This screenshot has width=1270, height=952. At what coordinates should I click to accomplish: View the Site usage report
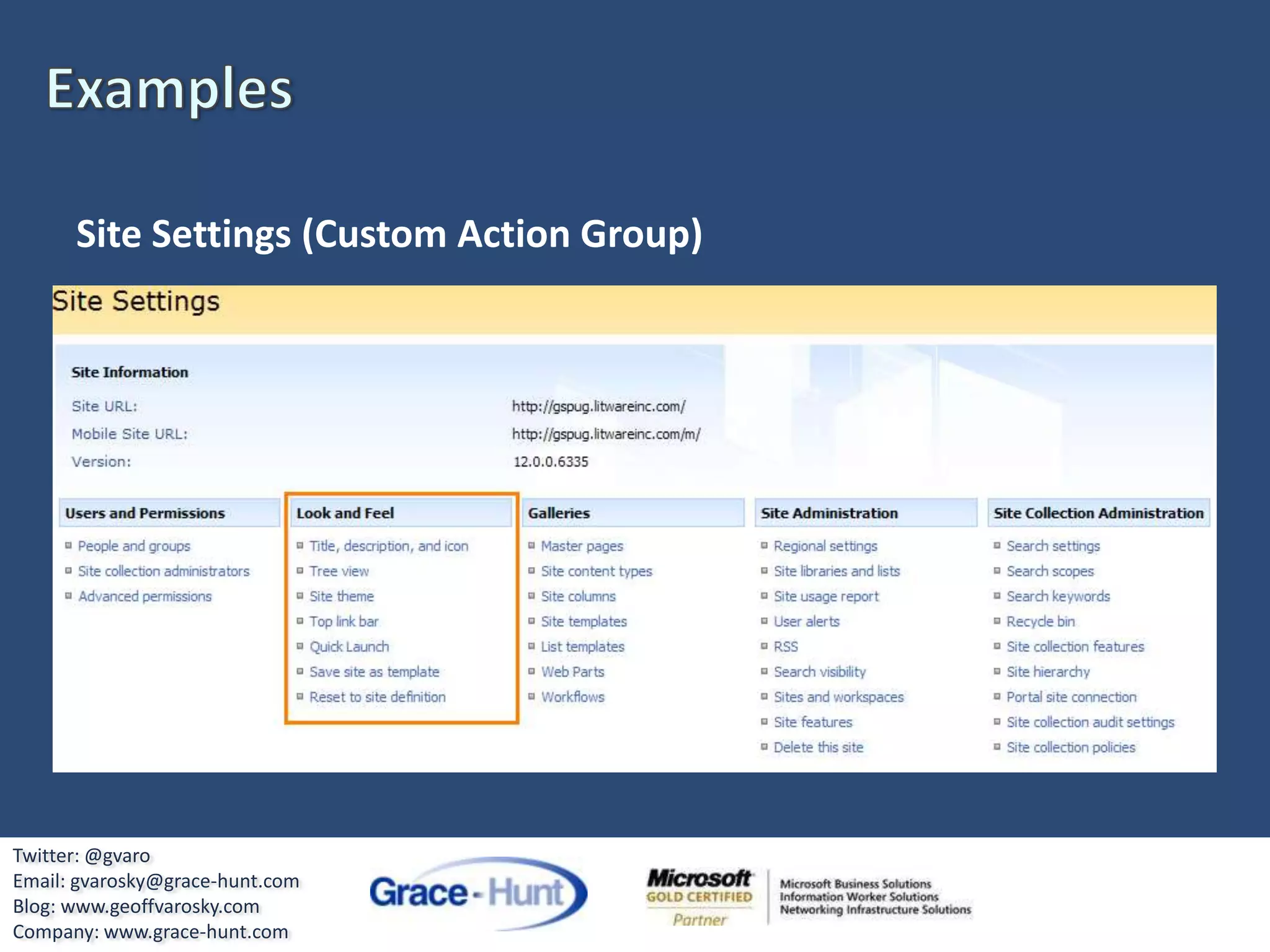(x=826, y=596)
